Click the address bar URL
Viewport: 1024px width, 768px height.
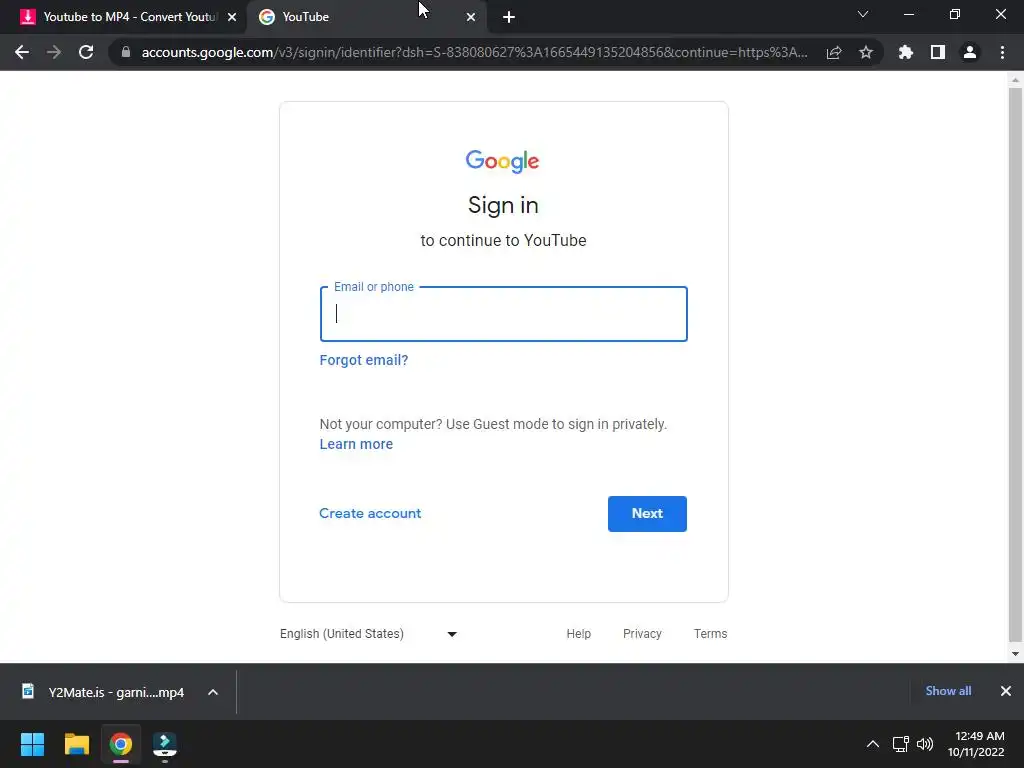(x=474, y=52)
